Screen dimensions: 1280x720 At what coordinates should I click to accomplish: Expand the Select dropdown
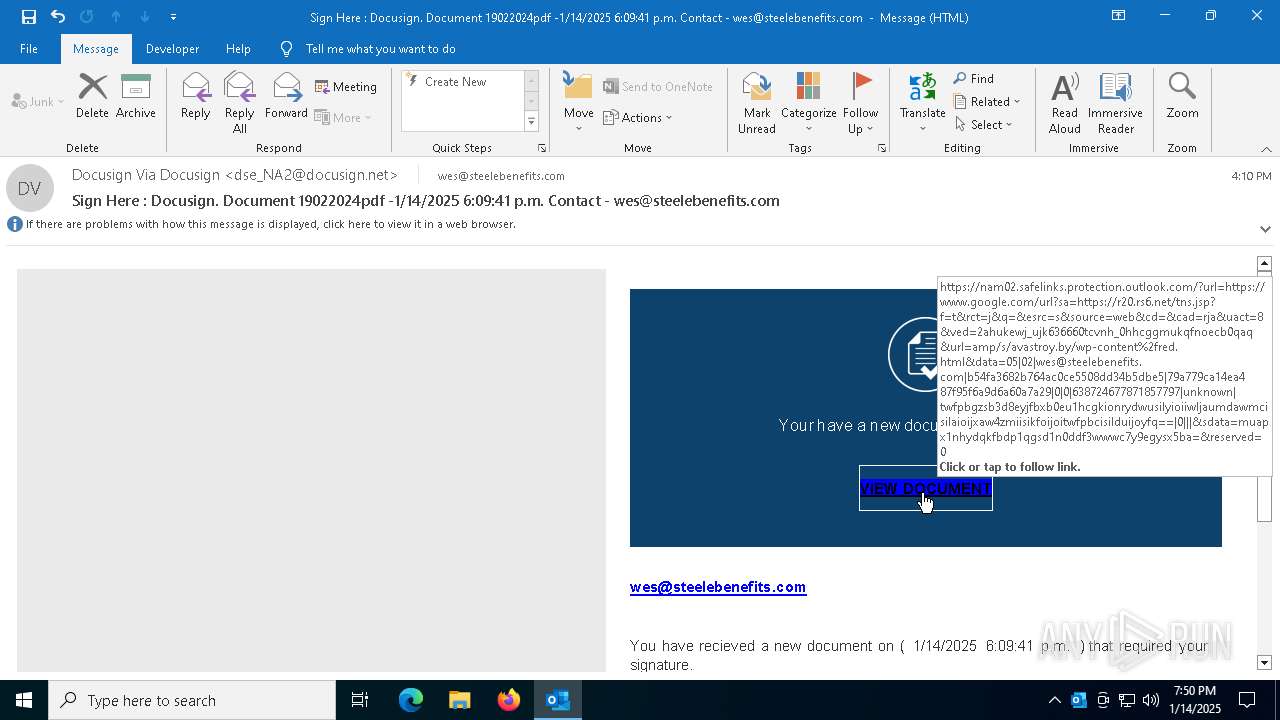(984, 125)
